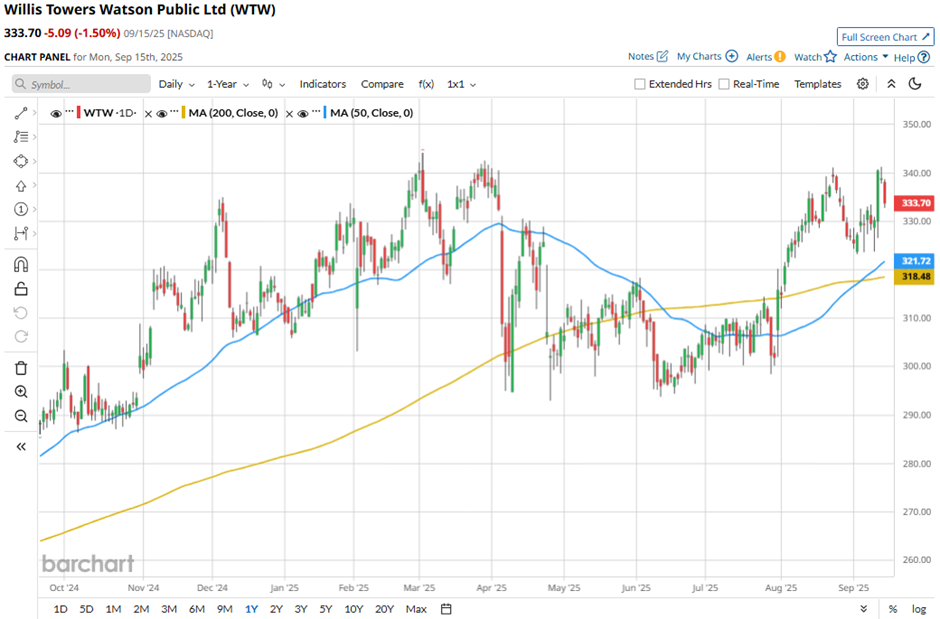Toggle the magnet snap mode
The image size is (940, 619).
(x=21, y=264)
